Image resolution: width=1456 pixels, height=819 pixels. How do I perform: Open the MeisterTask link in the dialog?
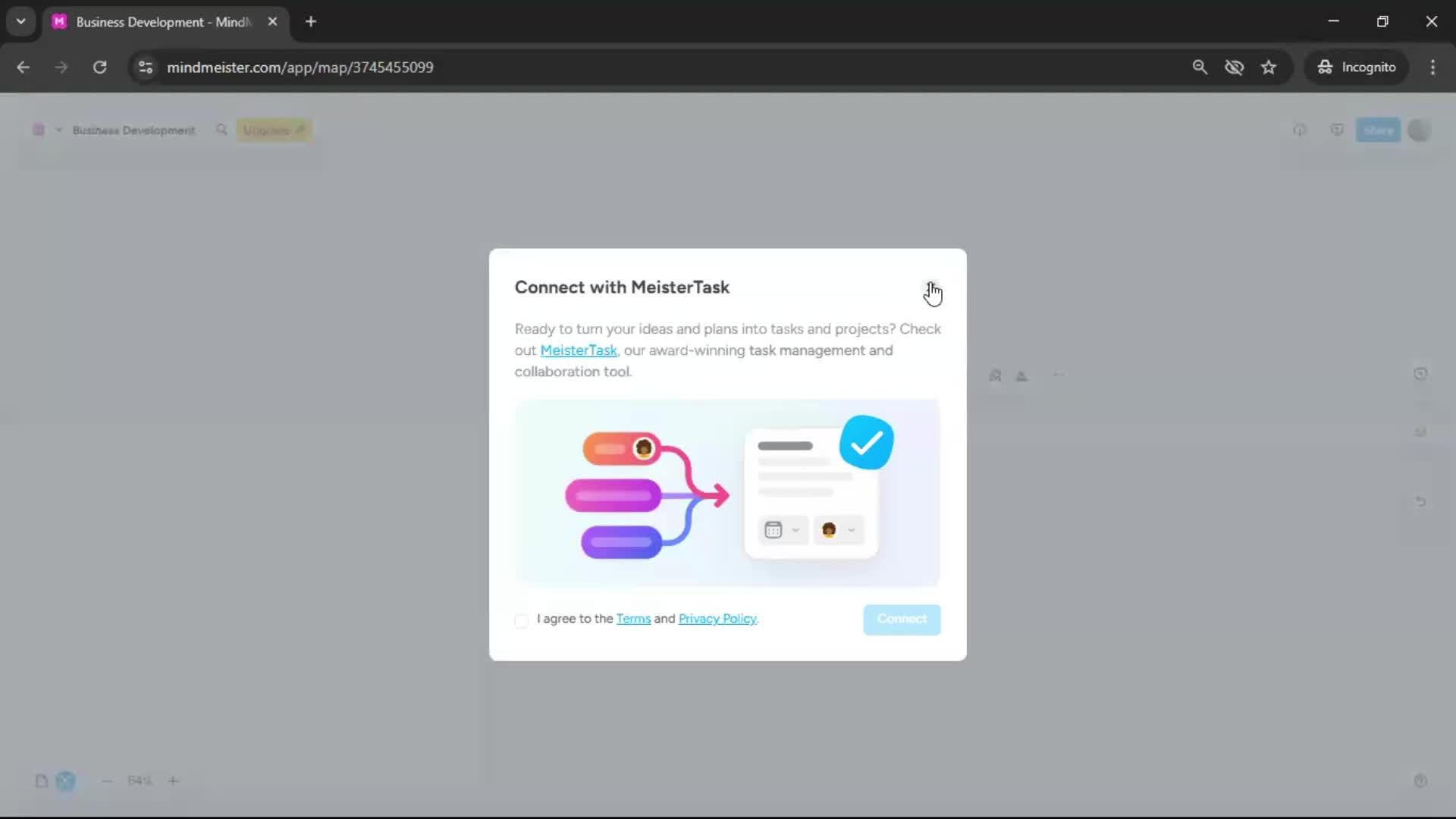[578, 350]
